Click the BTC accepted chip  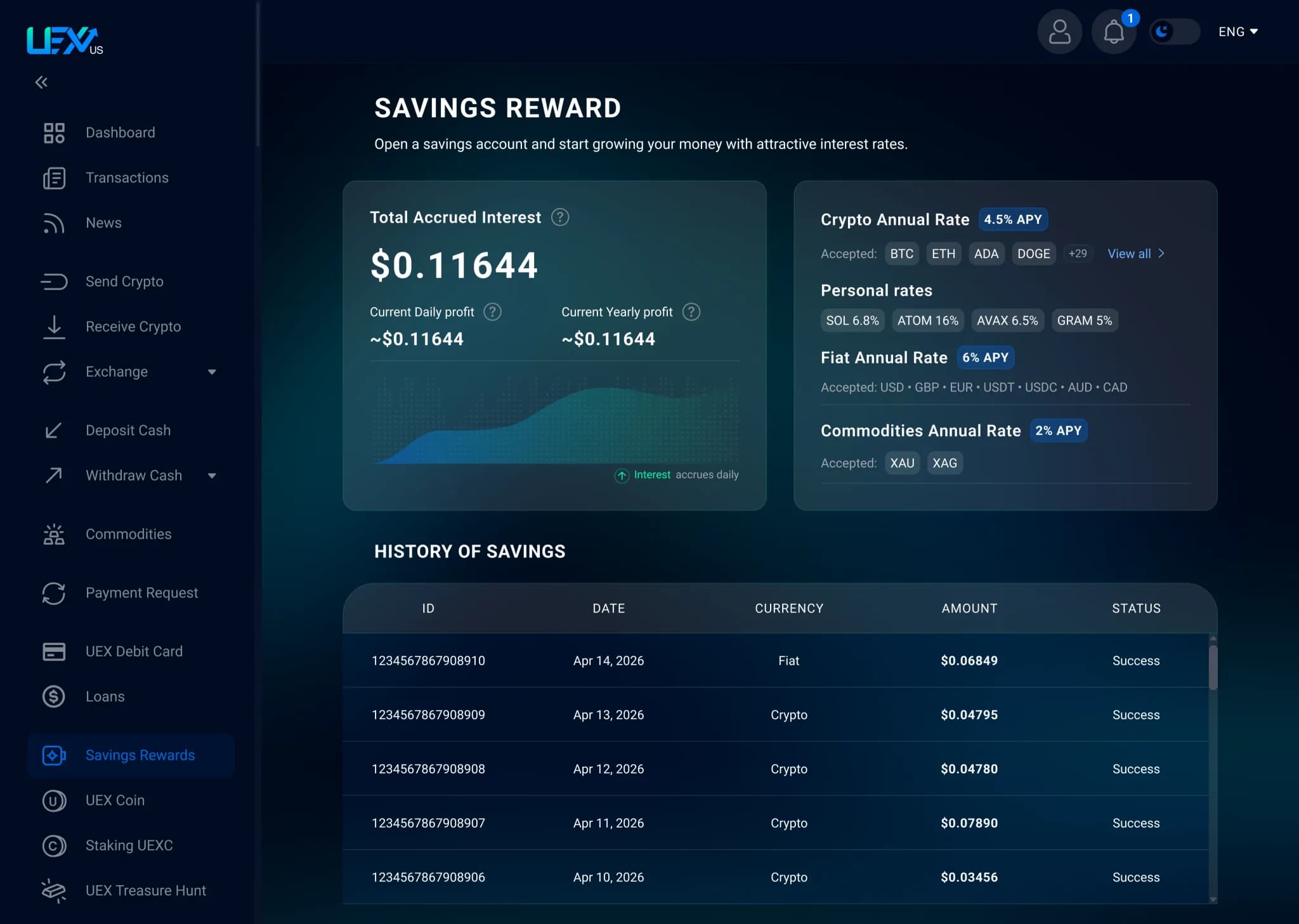tap(901, 254)
